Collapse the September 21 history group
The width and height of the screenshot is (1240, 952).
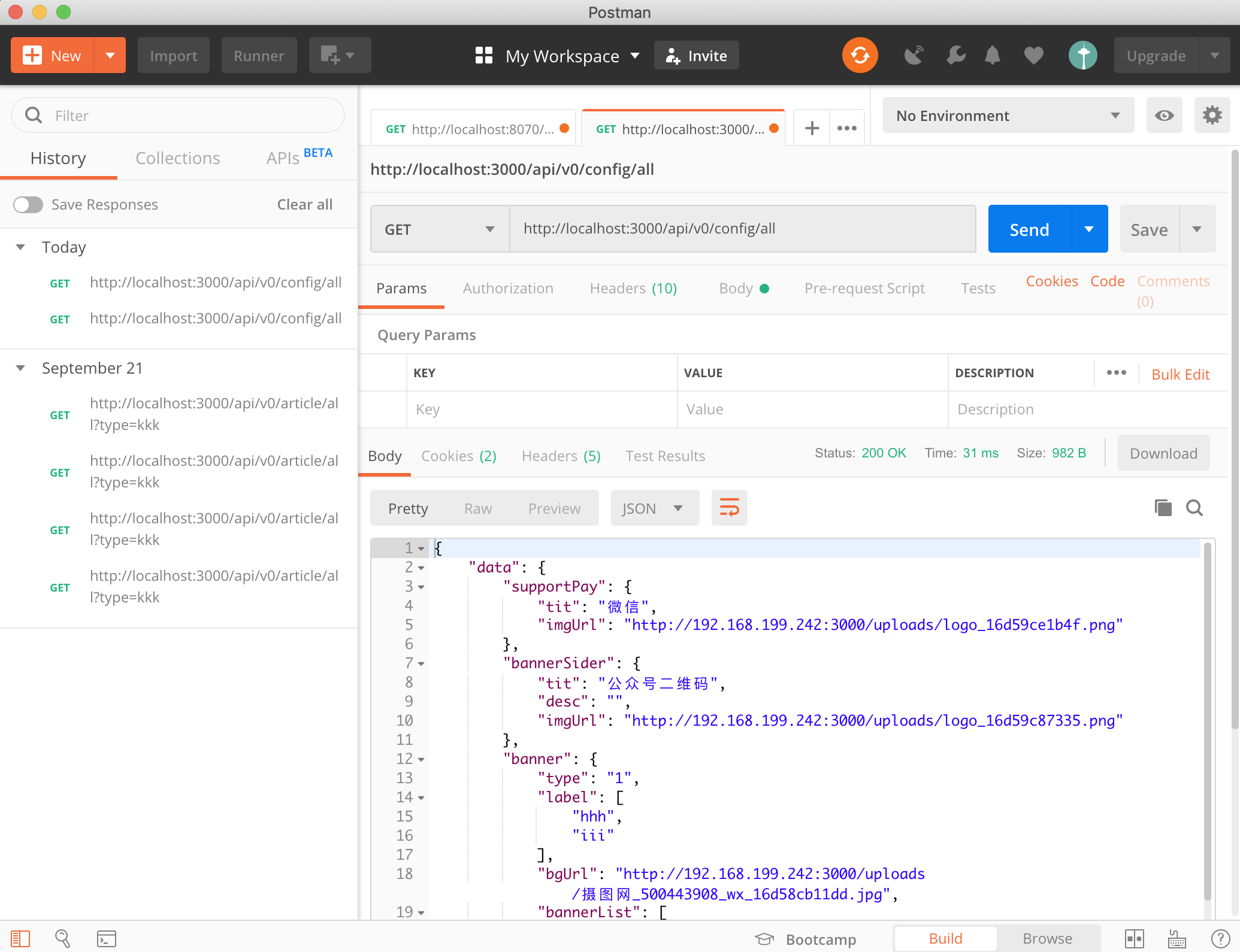(x=20, y=368)
